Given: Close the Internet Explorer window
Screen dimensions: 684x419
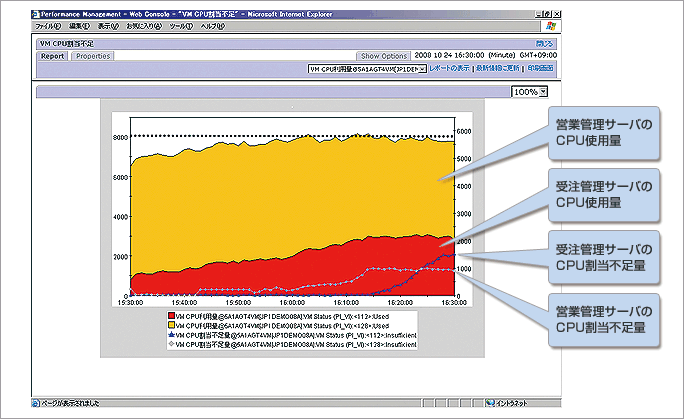Looking at the screenshot, I should pyautogui.click(x=557, y=14).
